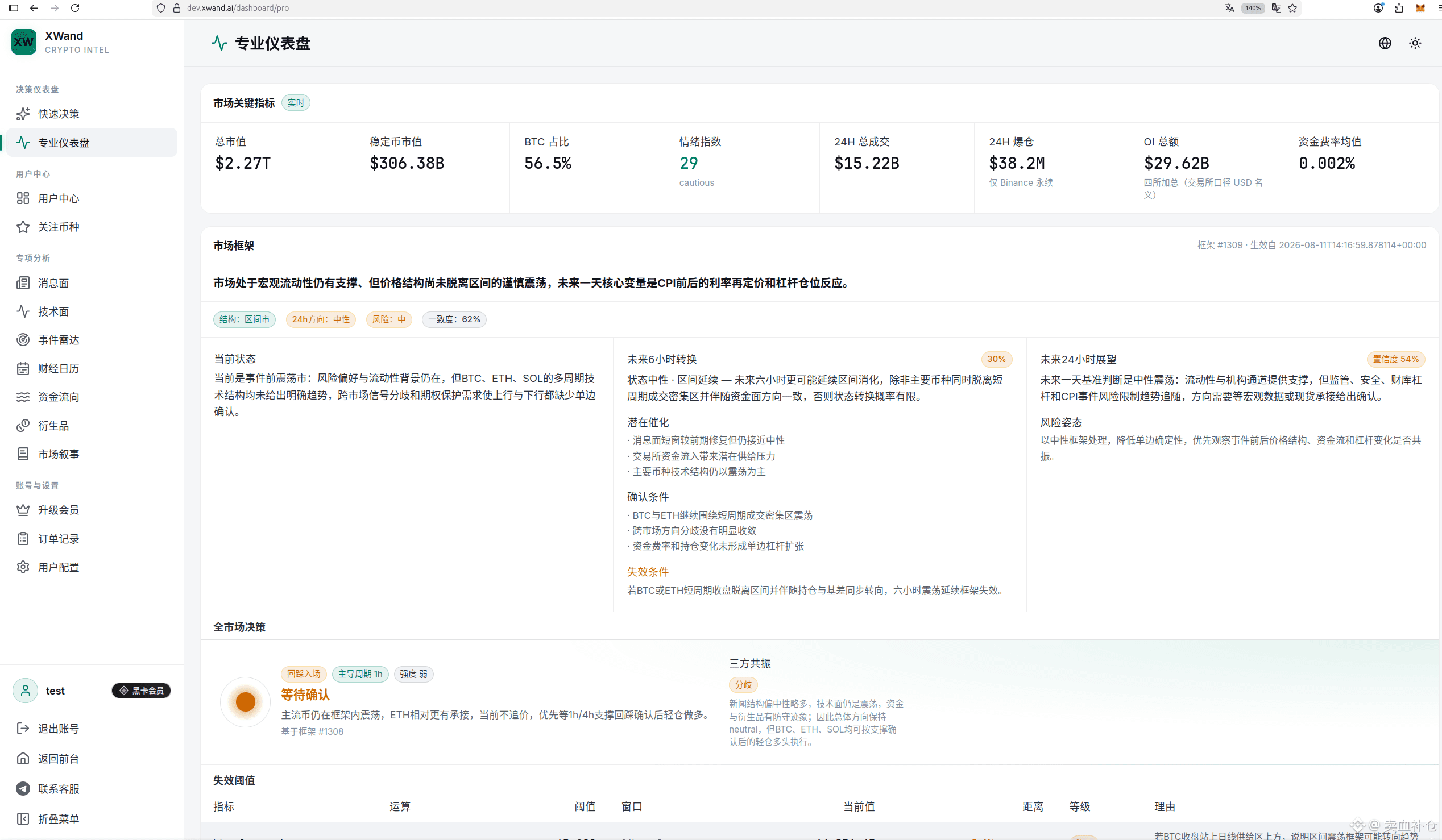Collapse sidebar via 折叠菜单 icon
The image size is (1442, 840).
(23, 819)
